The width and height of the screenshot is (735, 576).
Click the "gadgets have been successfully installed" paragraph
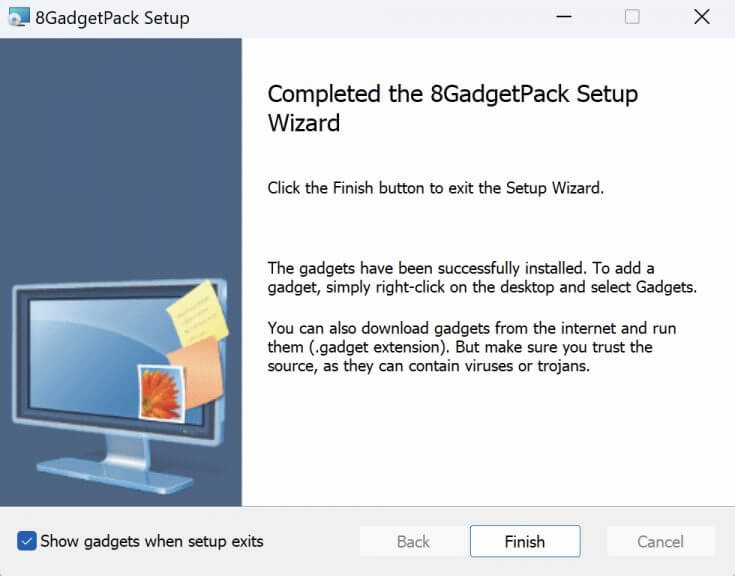481,278
